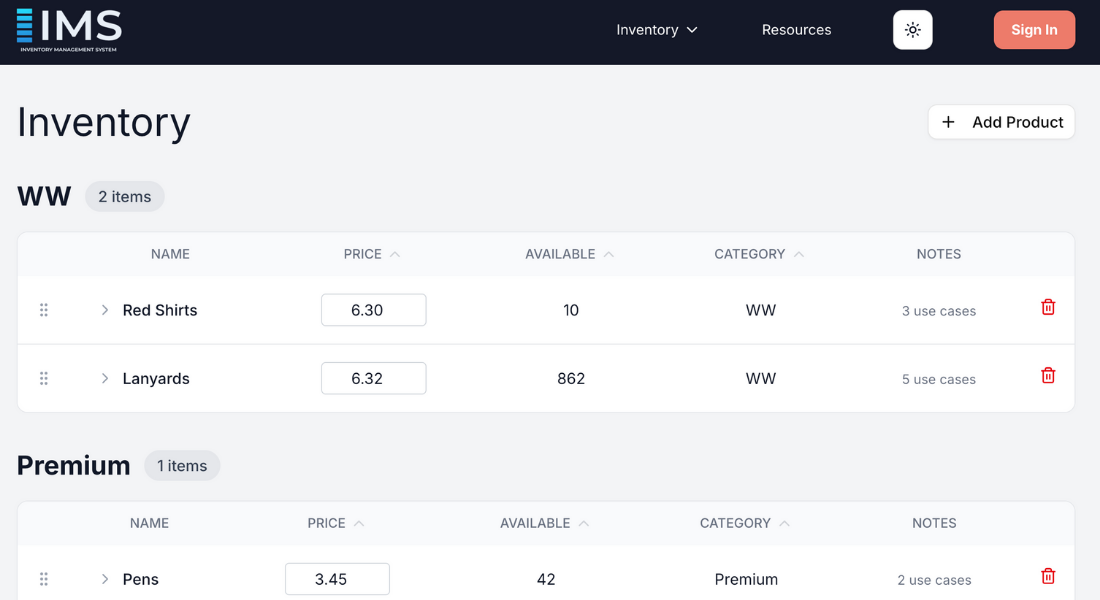Screen dimensions: 1100x600
Task: View the 5 use cases for Lanyards
Action: 938,379
